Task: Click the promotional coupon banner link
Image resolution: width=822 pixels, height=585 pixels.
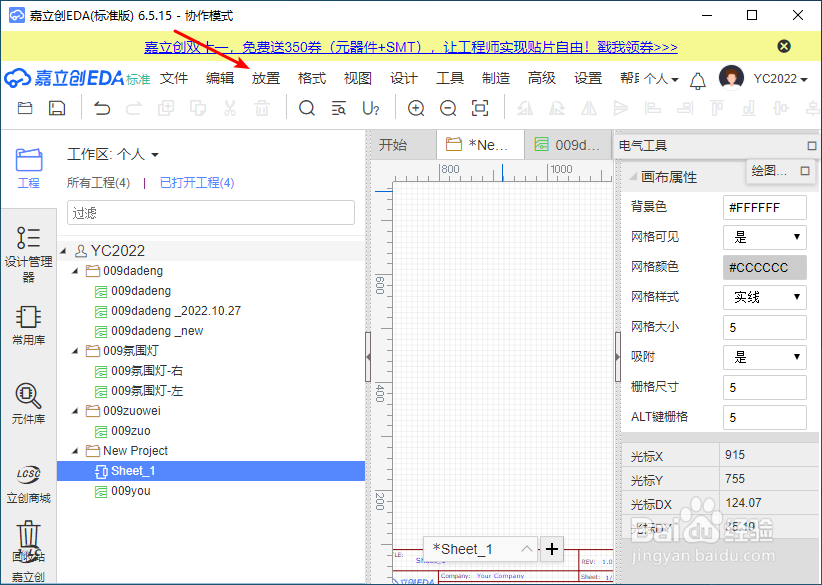Action: (x=410, y=47)
